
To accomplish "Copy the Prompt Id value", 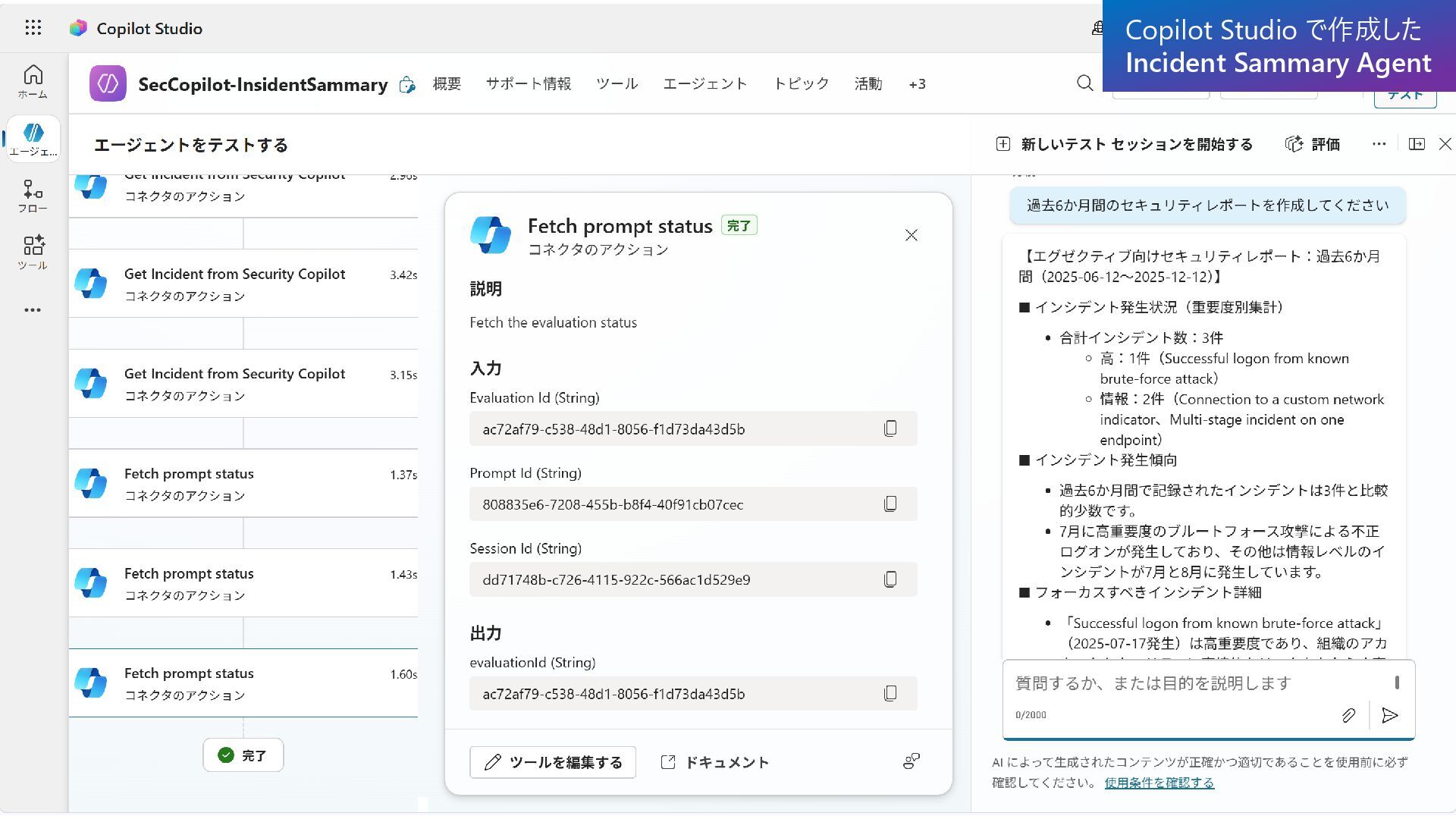I will click(890, 504).
